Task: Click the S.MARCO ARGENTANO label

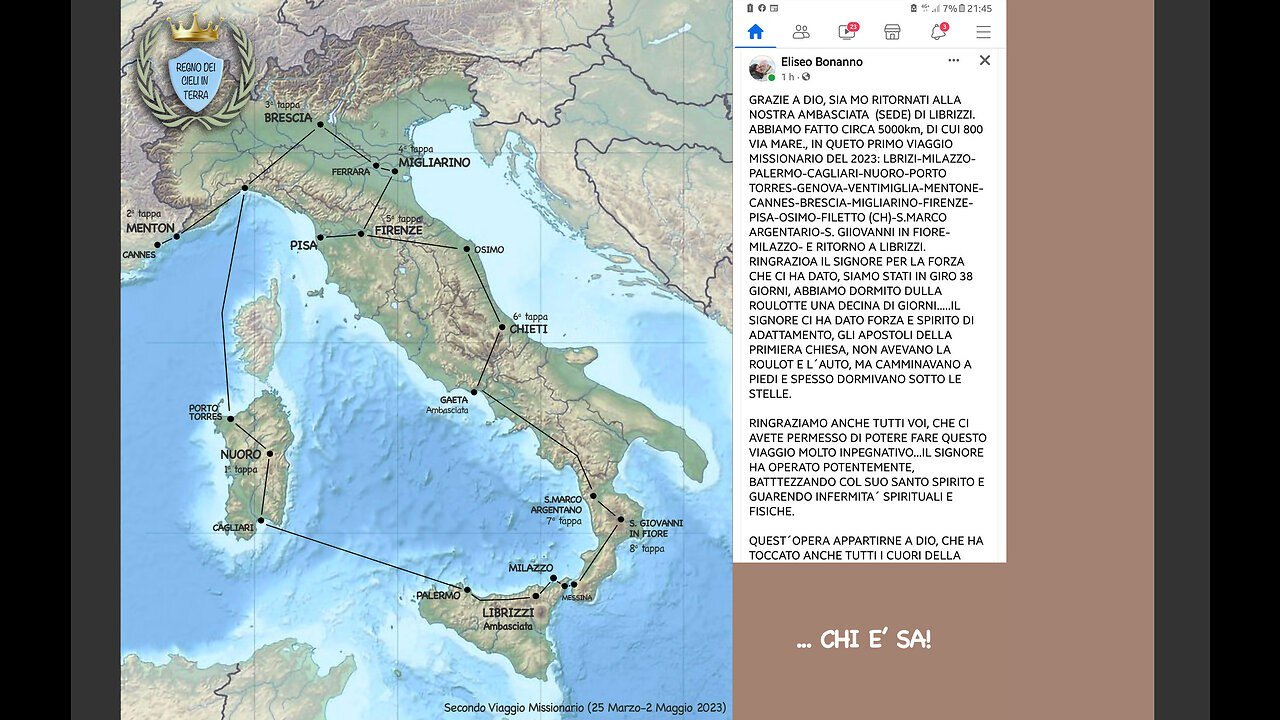Action: point(557,505)
